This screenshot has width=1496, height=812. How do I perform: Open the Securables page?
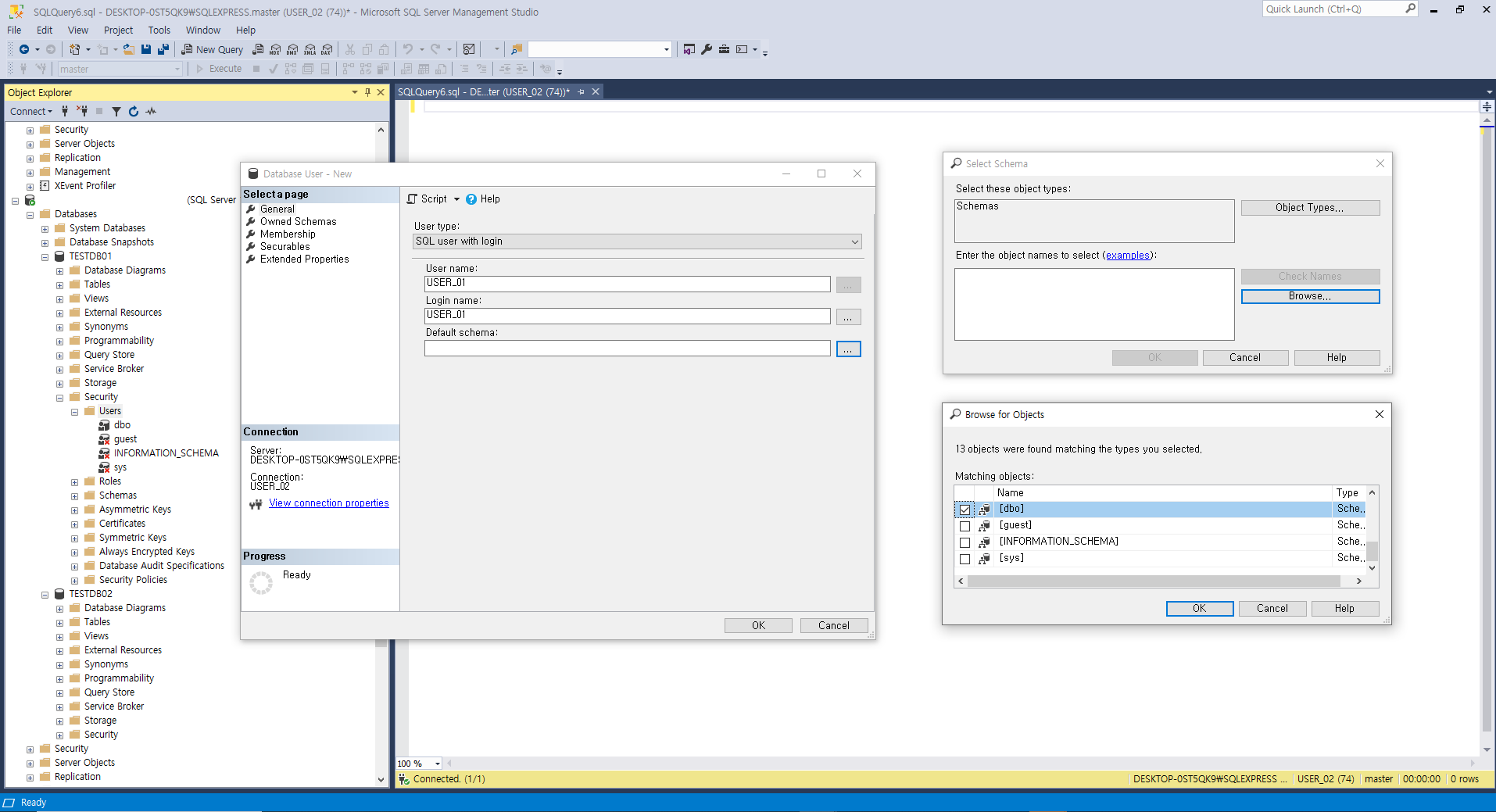pos(285,247)
